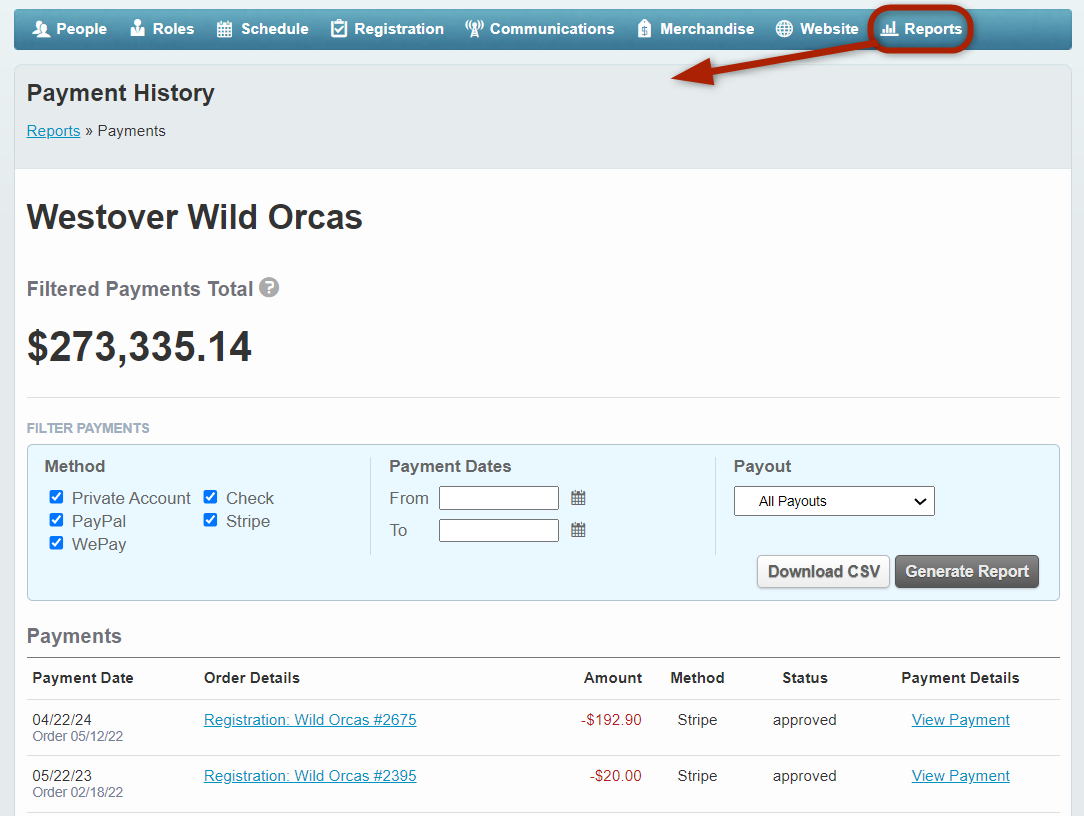Open calendar picker for From date
This screenshot has height=816, width=1084.
coord(579,498)
